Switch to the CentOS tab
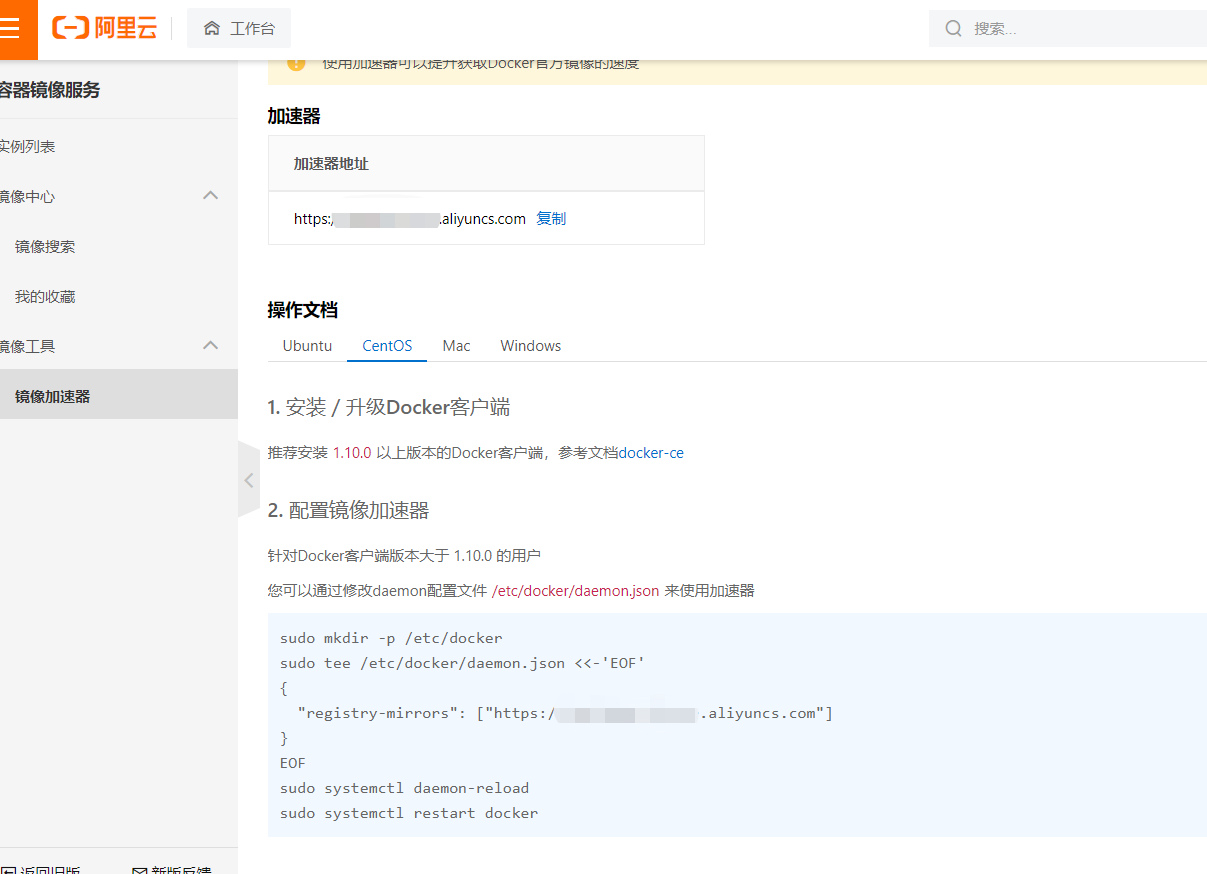1207x874 pixels. tap(387, 345)
